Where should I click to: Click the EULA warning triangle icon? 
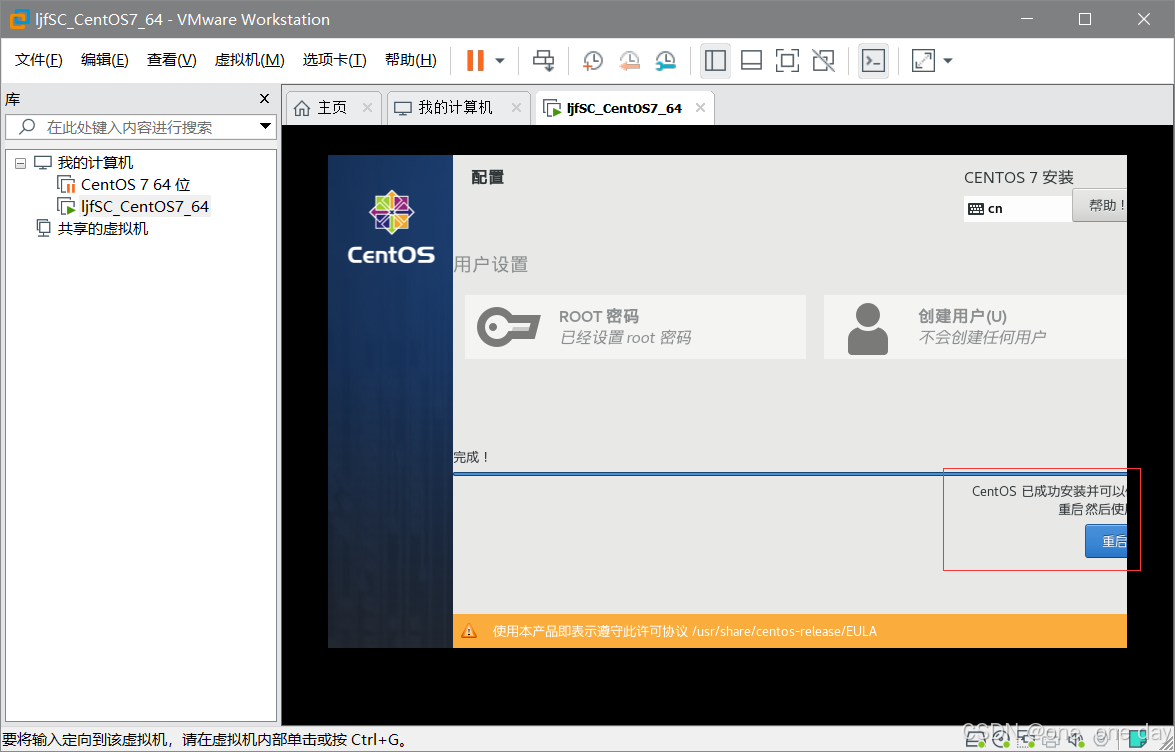pos(469,631)
